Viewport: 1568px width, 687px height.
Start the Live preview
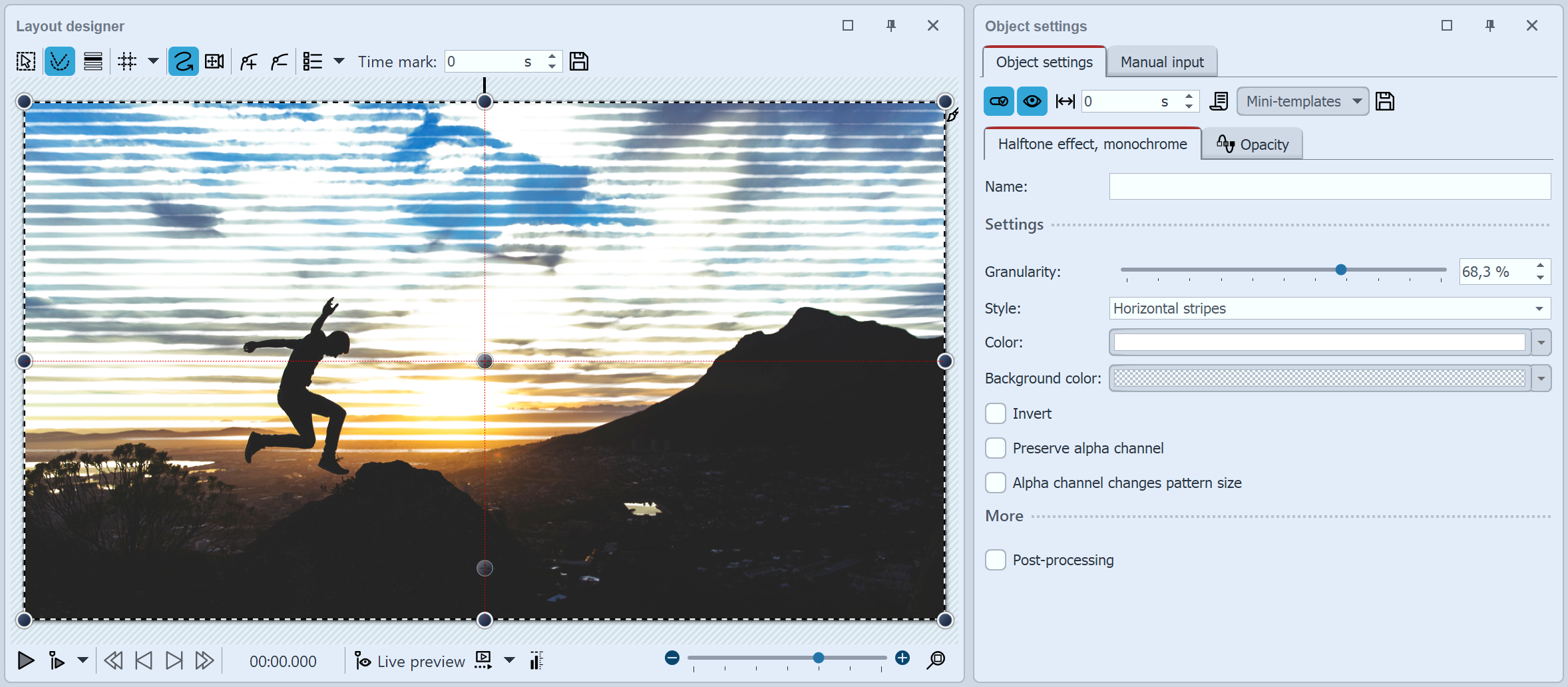click(x=409, y=660)
